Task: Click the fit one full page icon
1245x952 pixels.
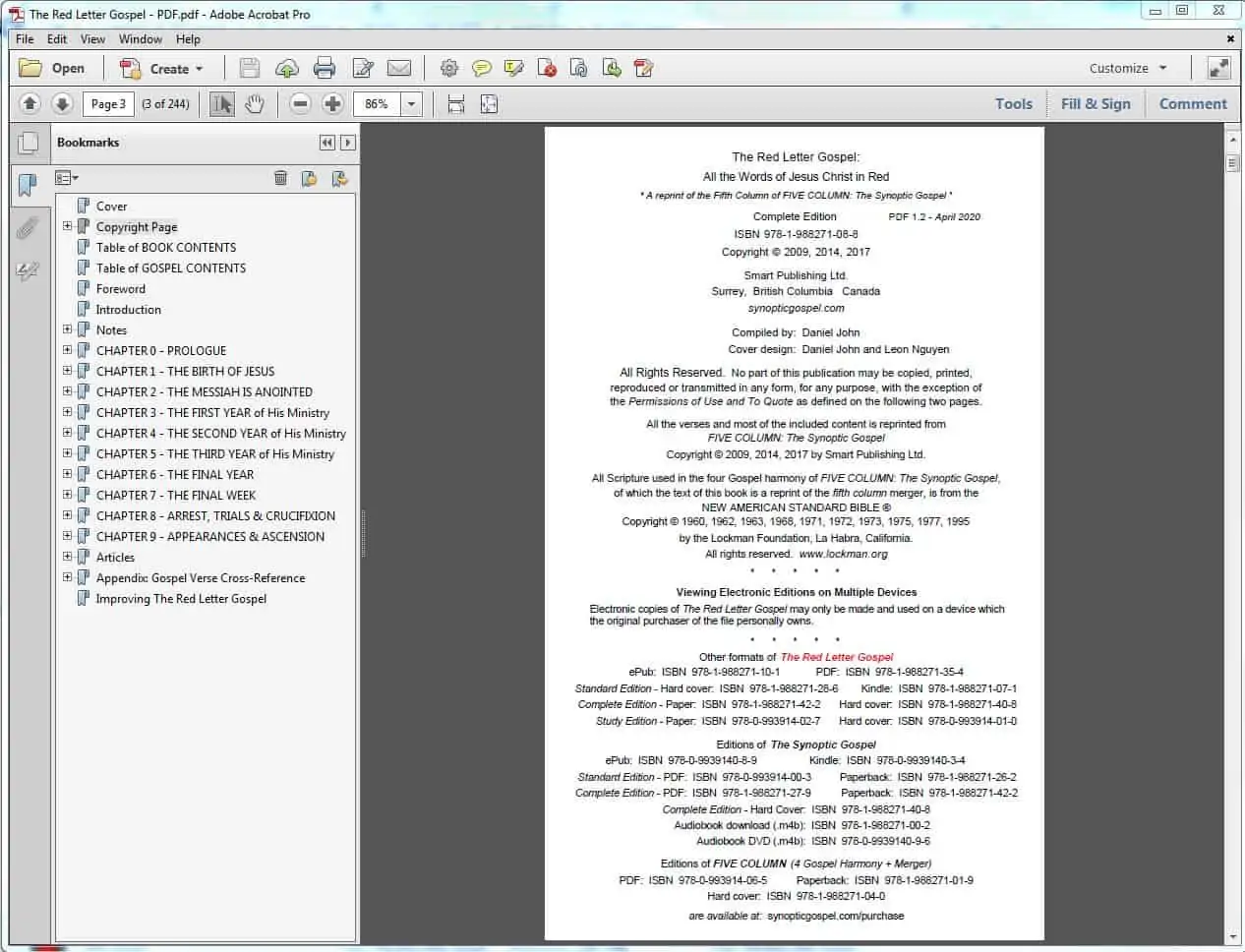Action: click(x=489, y=103)
